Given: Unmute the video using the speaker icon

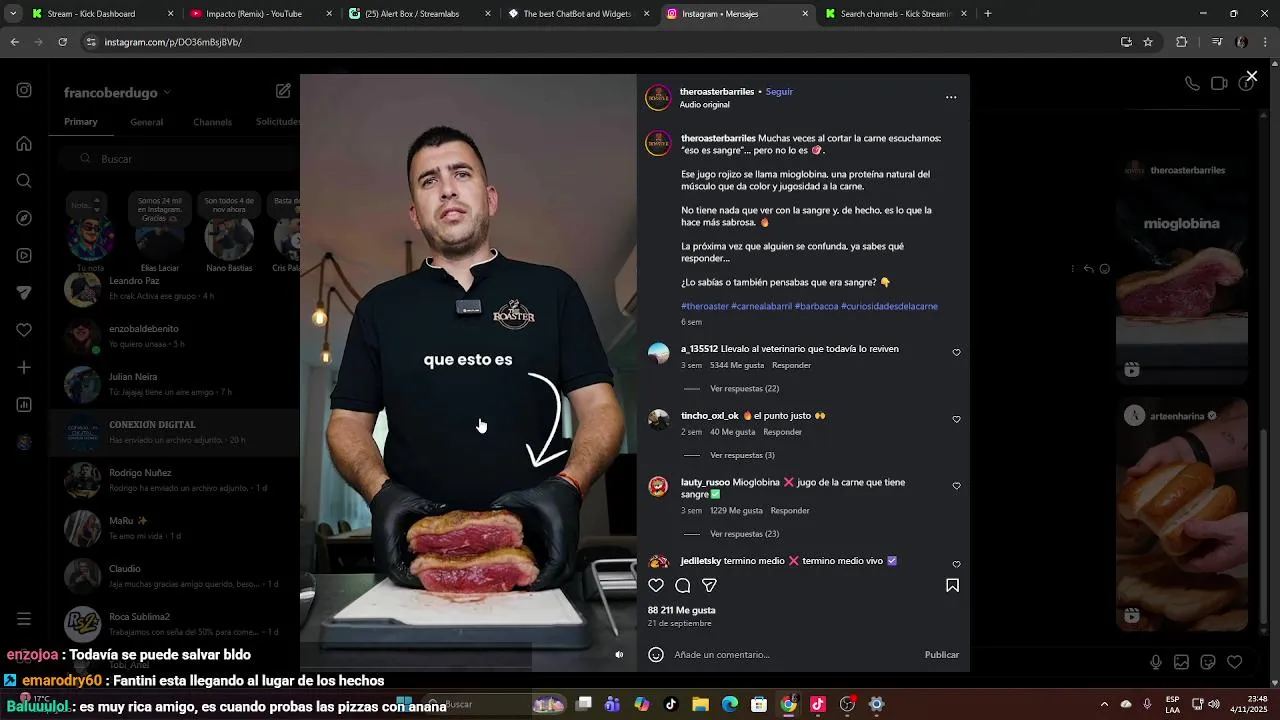Looking at the screenshot, I should coord(619,655).
